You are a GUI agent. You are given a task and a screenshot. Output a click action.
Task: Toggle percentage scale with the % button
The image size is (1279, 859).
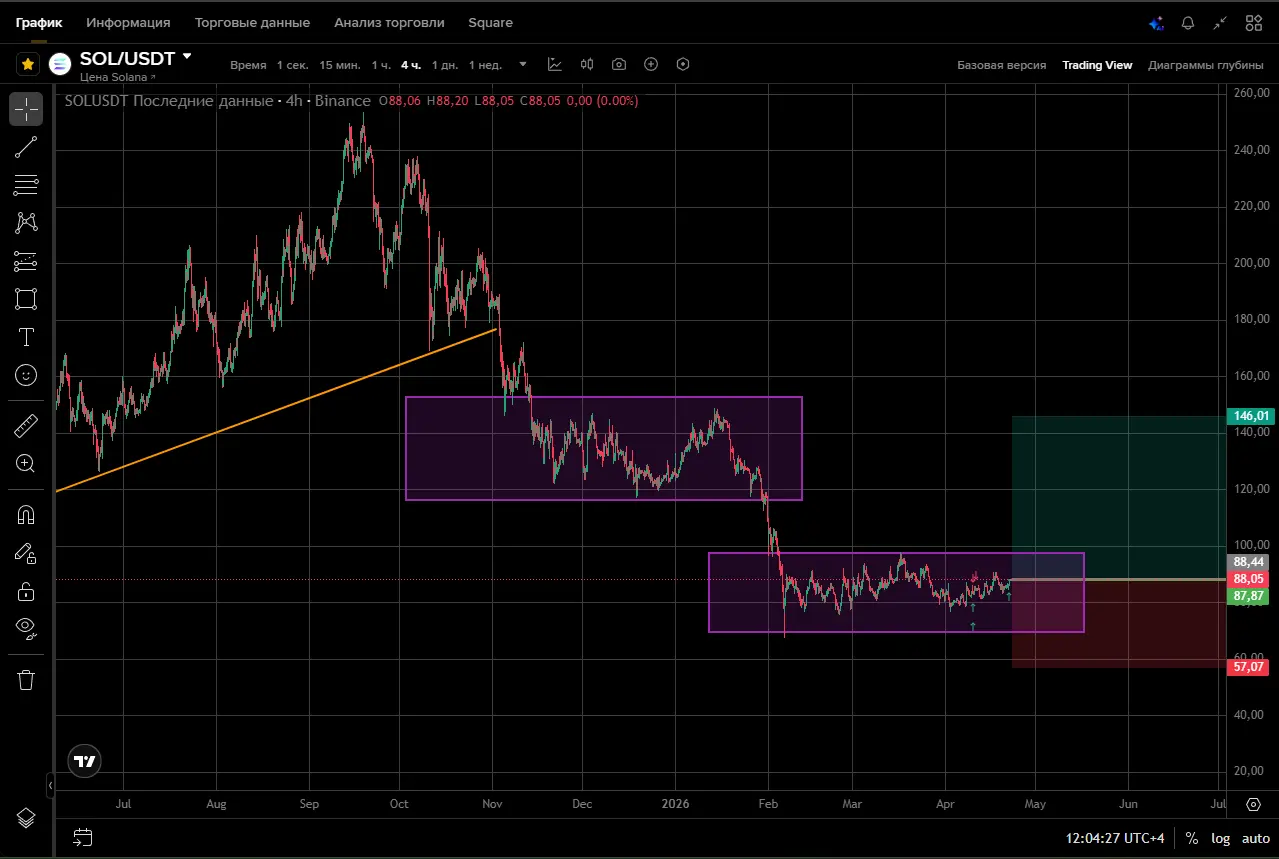tap(1192, 838)
